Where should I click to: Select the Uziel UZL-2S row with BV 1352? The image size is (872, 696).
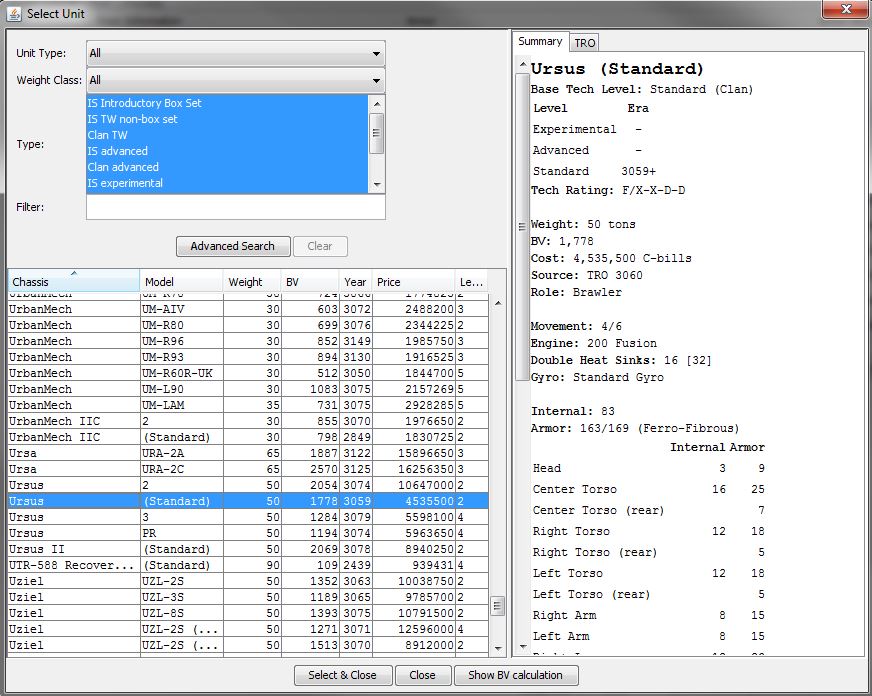click(x=248, y=581)
